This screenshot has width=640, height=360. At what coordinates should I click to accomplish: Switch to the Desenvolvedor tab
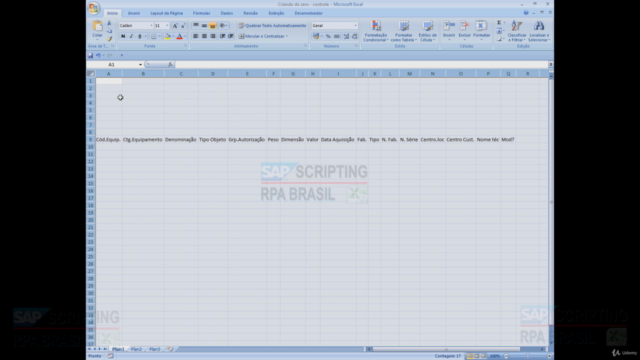(308, 13)
